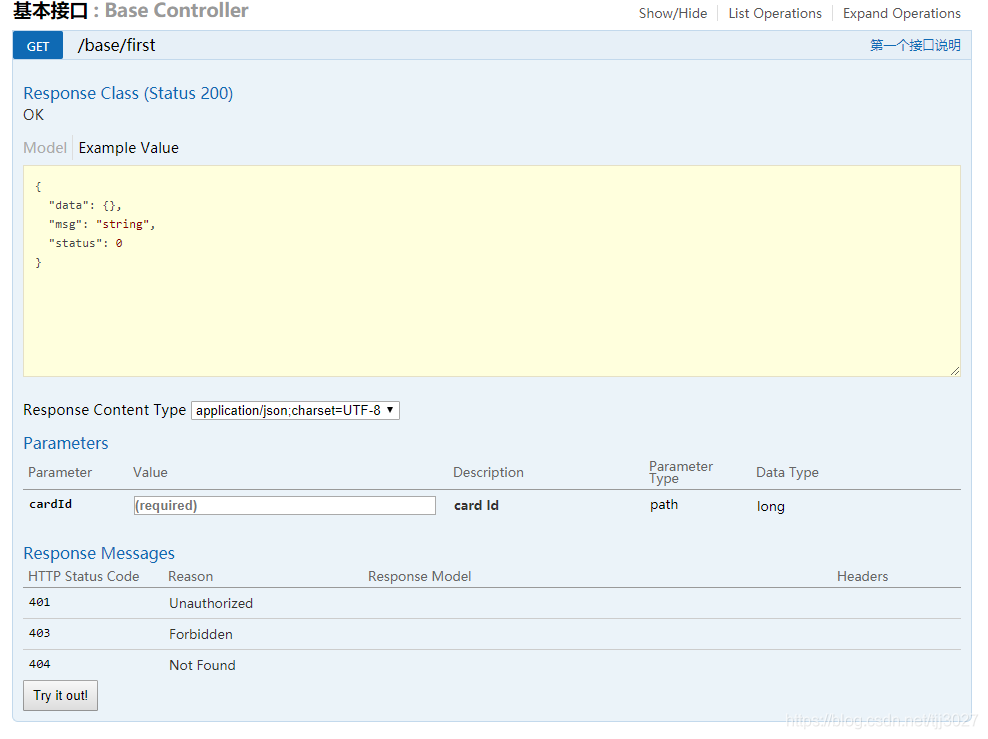Focus the cardId required value field
The width and height of the screenshot is (988, 739).
(x=284, y=505)
